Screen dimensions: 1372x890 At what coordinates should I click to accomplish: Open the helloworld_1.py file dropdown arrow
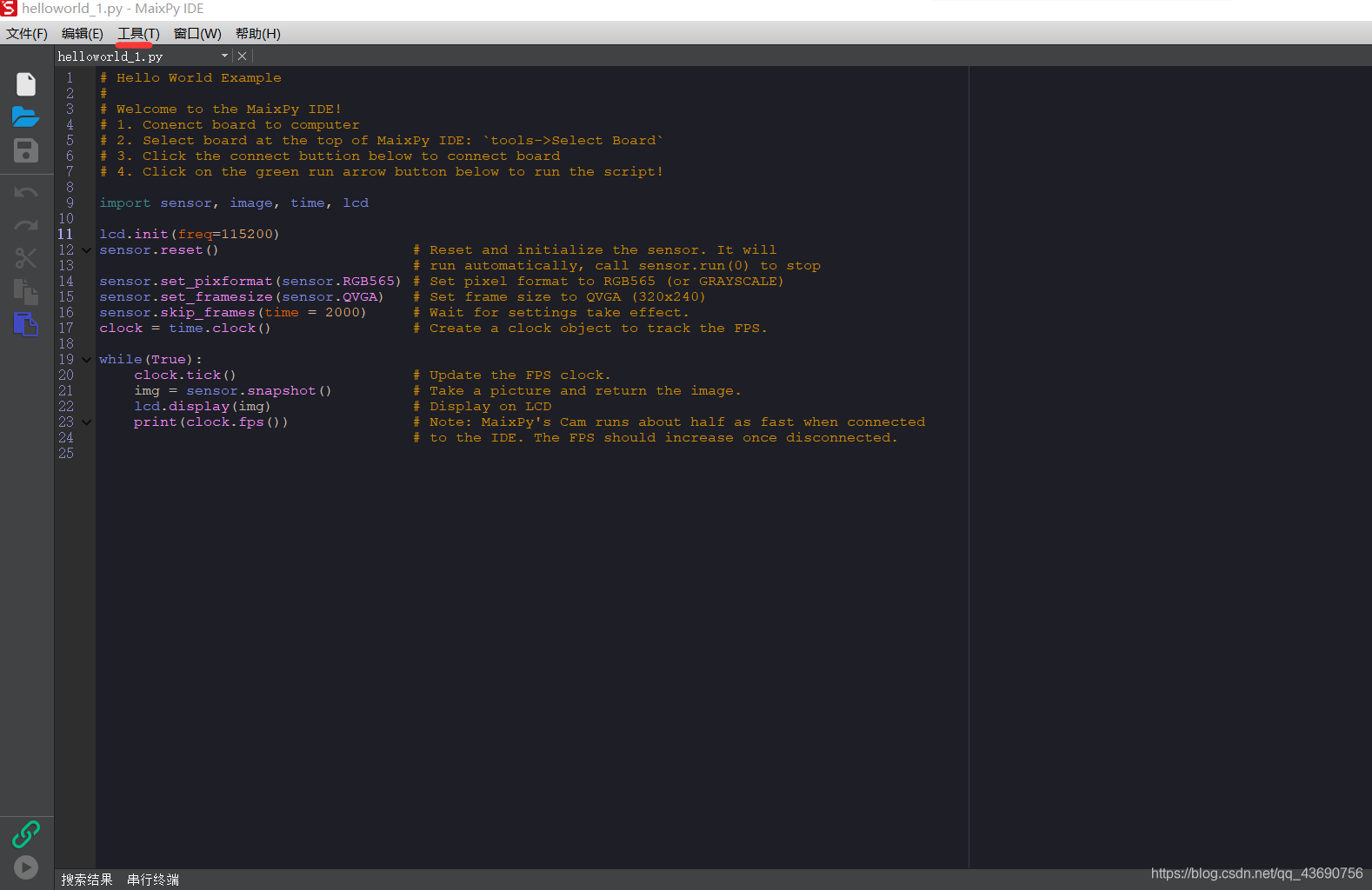coord(224,56)
